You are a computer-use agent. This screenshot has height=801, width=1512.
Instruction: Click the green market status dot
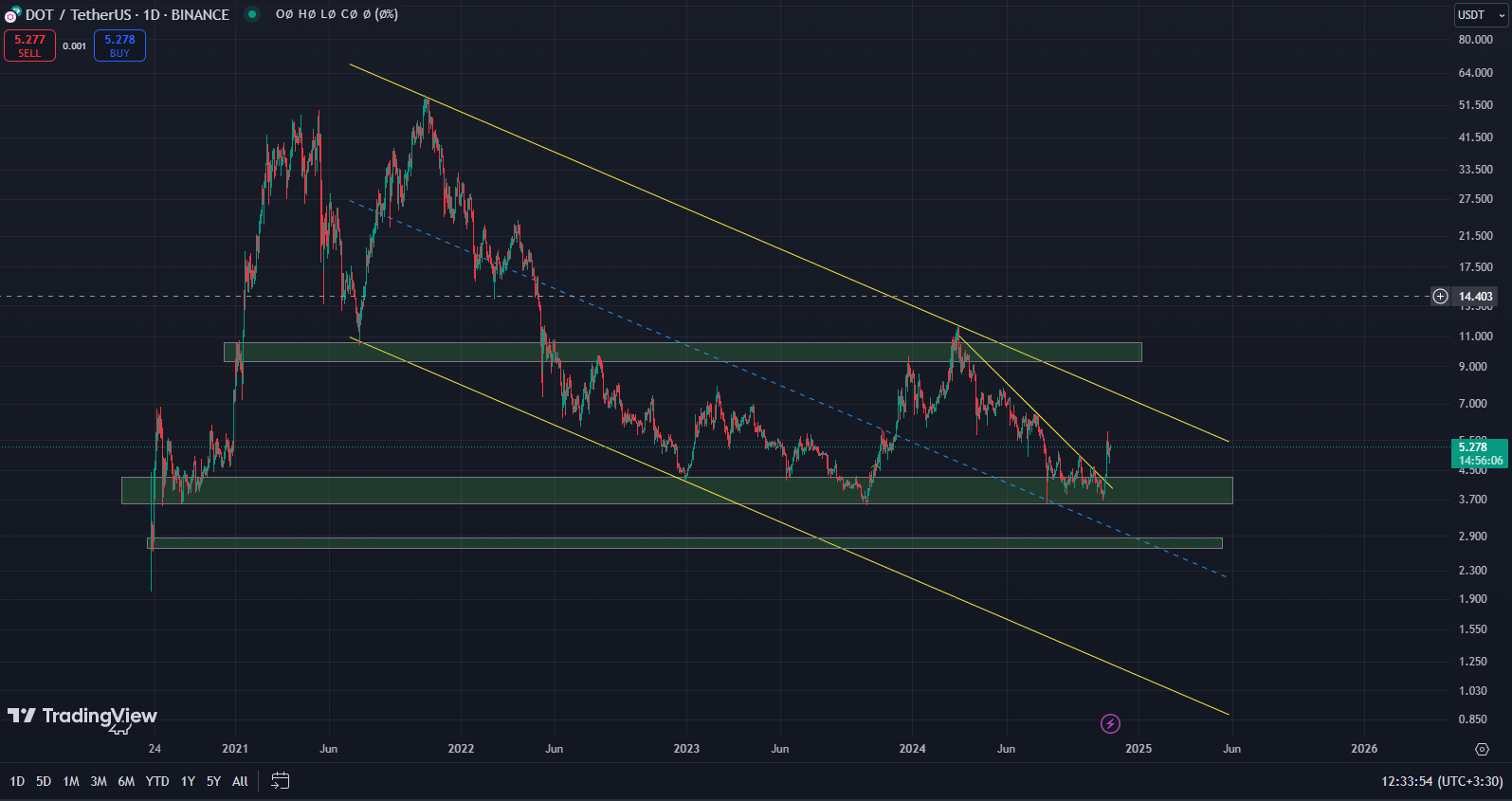coord(252,14)
